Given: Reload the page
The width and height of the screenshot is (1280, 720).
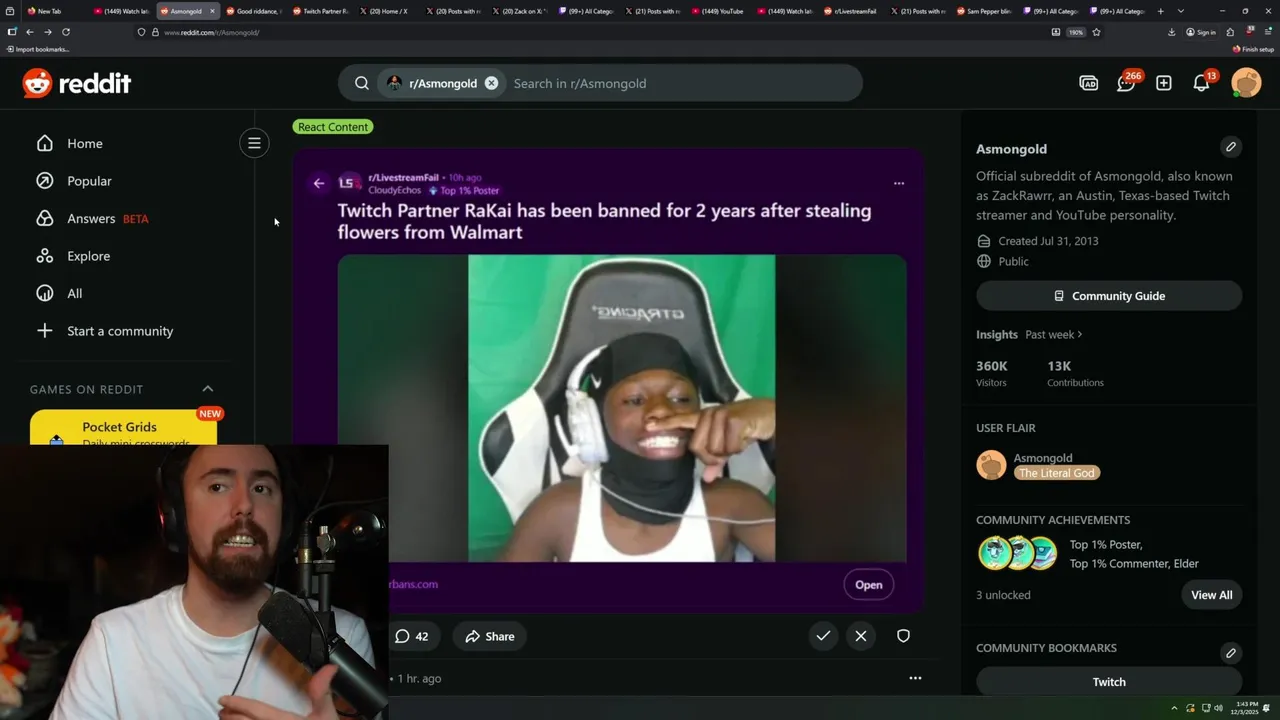Looking at the screenshot, I should click(x=66, y=32).
